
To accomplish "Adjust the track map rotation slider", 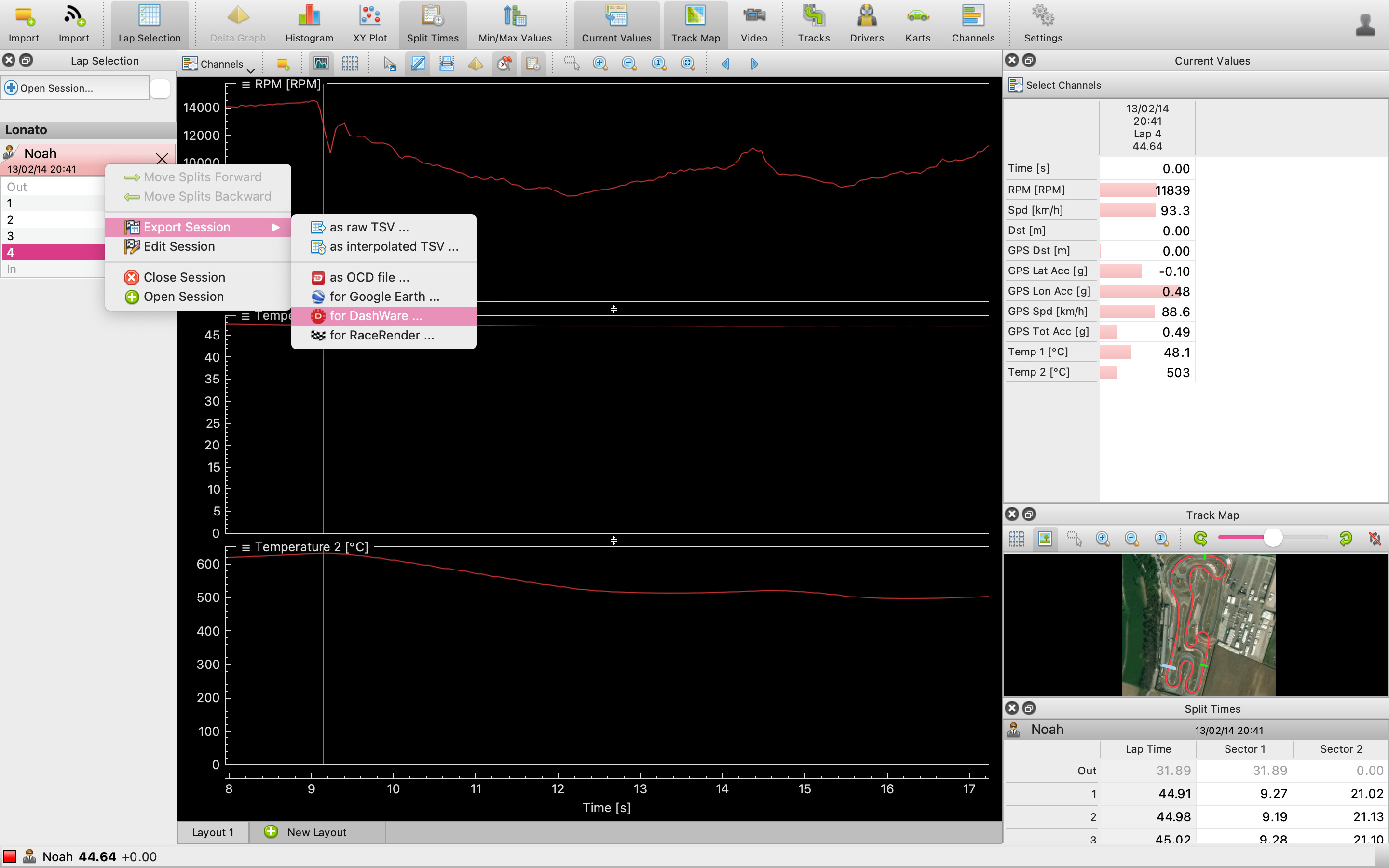I will [x=1272, y=538].
